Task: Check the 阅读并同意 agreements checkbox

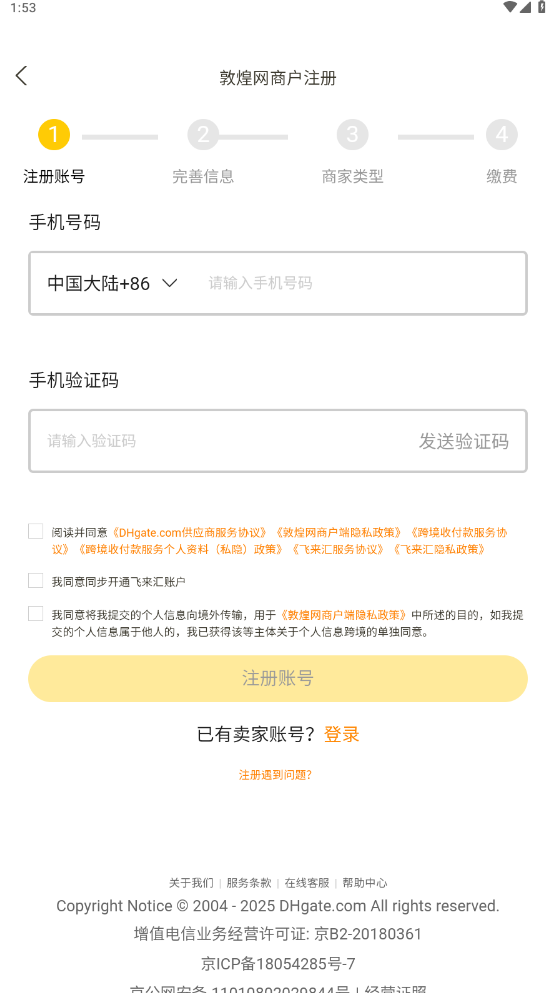Action: click(x=35, y=531)
